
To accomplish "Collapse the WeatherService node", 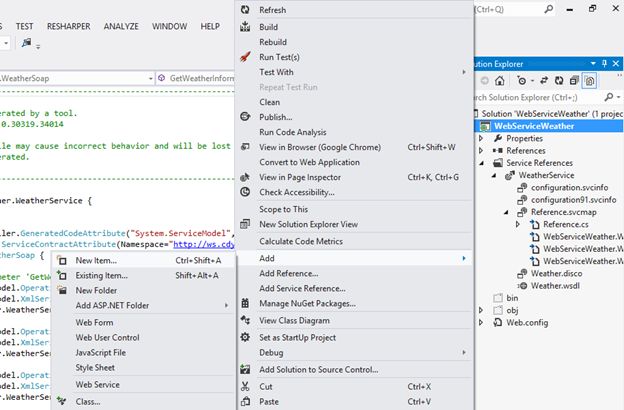I will [494, 176].
